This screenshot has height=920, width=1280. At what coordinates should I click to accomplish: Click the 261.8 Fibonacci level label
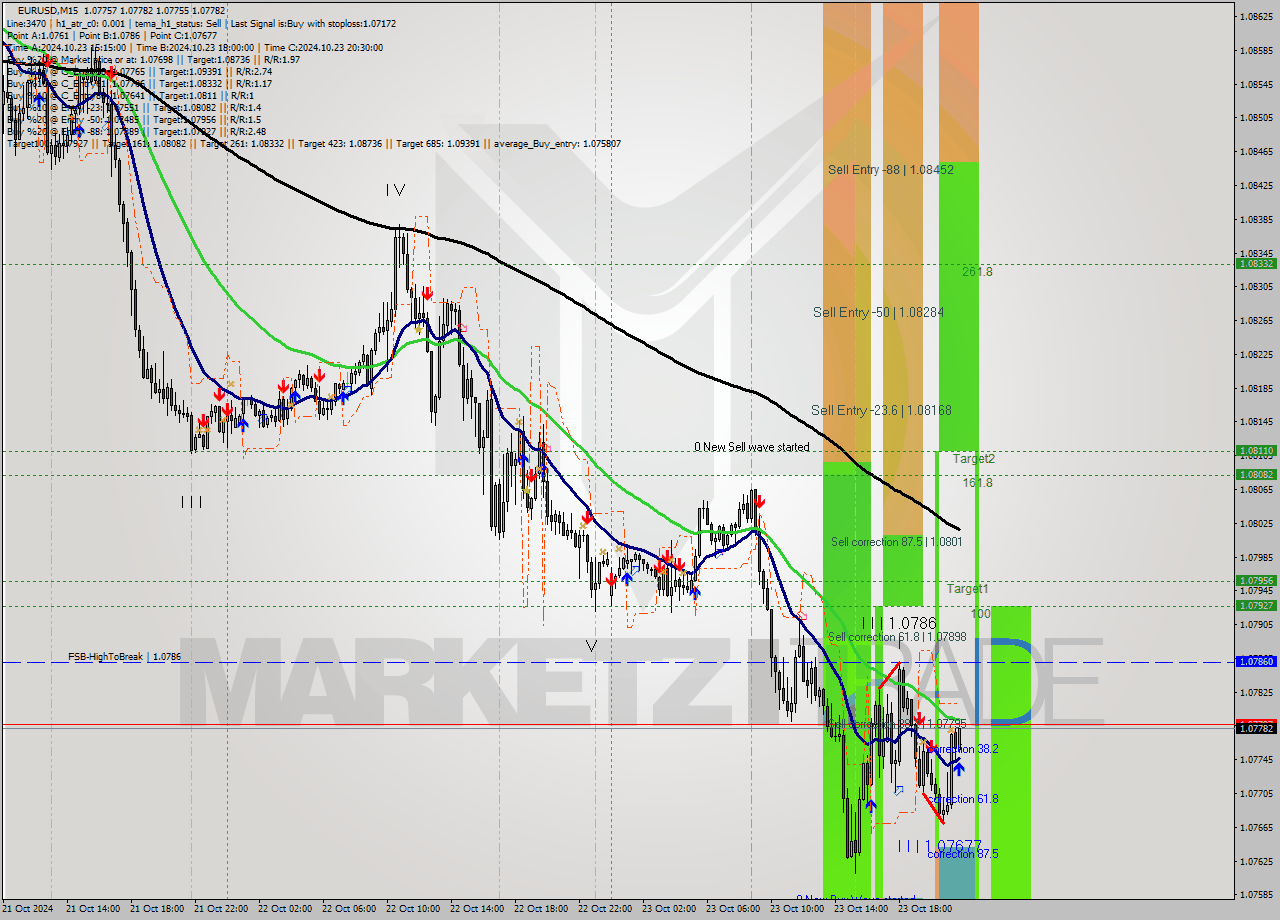[x=977, y=272]
